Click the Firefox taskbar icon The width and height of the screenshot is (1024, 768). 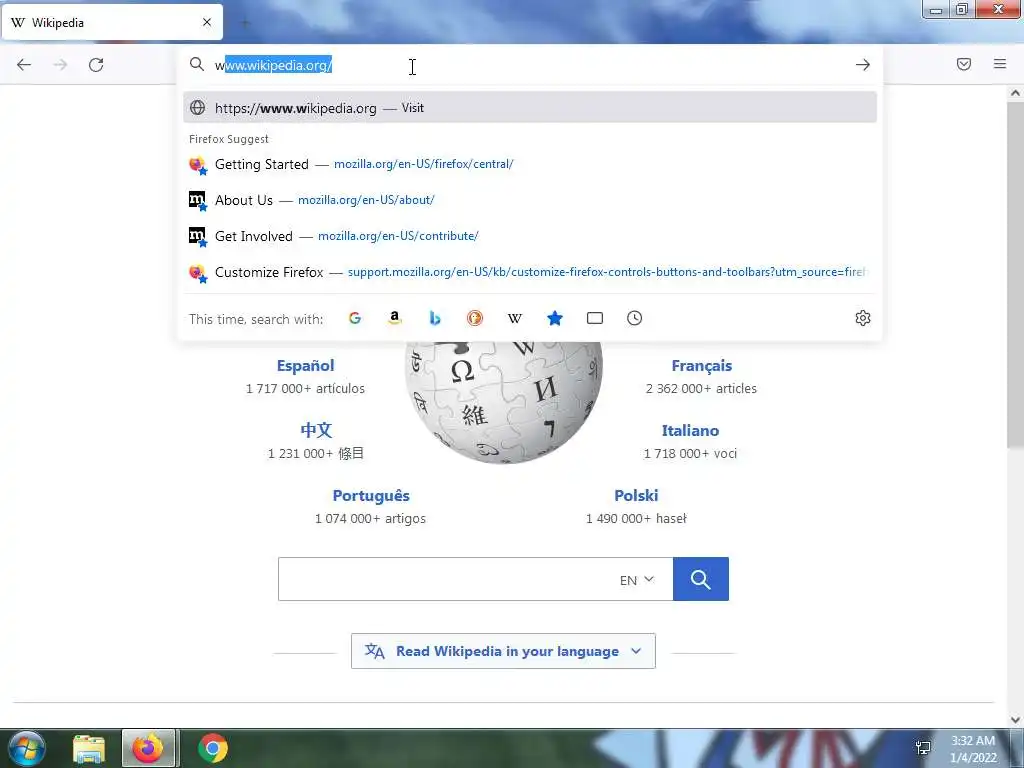pos(148,748)
